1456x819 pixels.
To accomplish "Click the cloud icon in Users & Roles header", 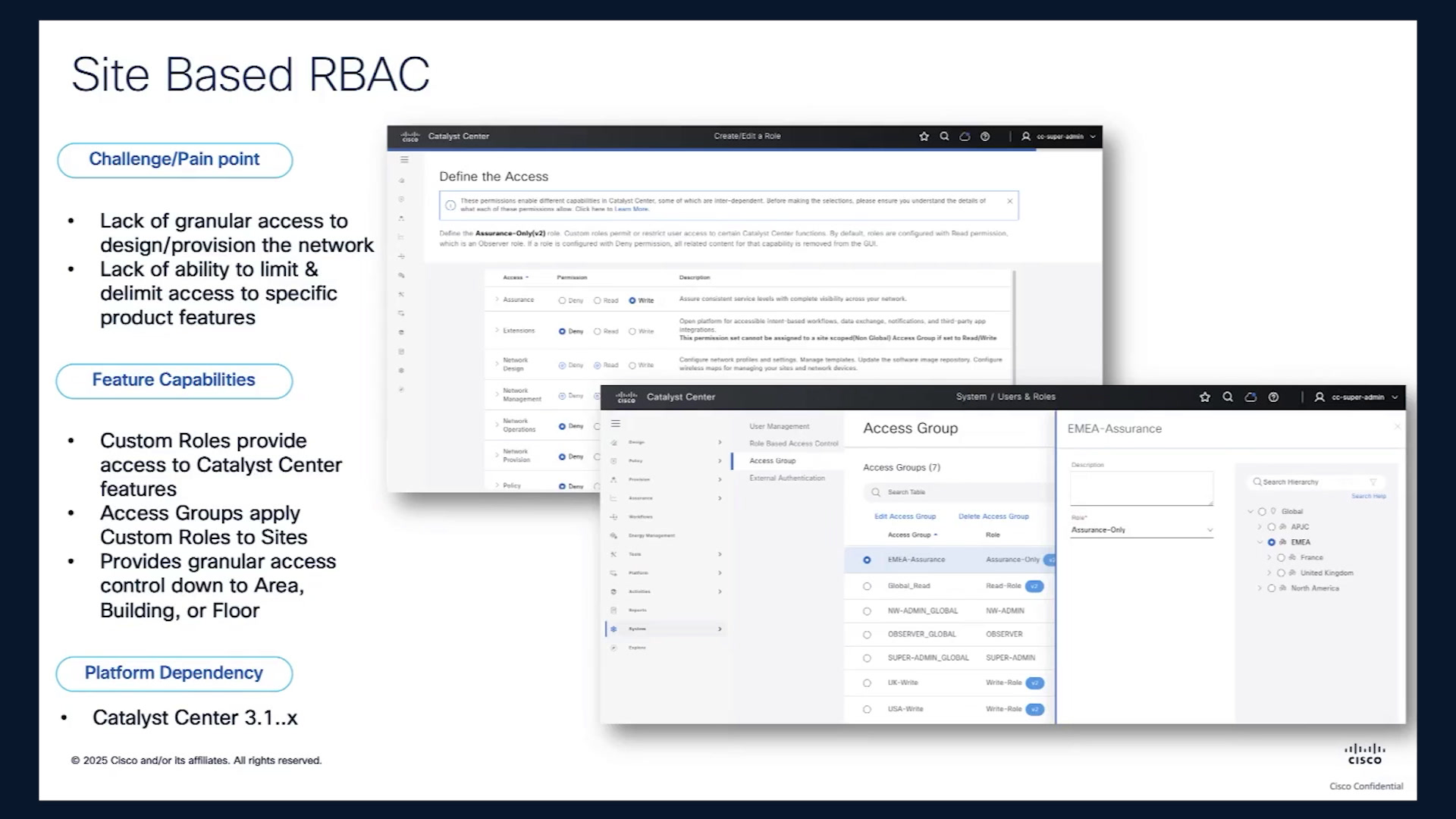I will pyautogui.click(x=1250, y=397).
